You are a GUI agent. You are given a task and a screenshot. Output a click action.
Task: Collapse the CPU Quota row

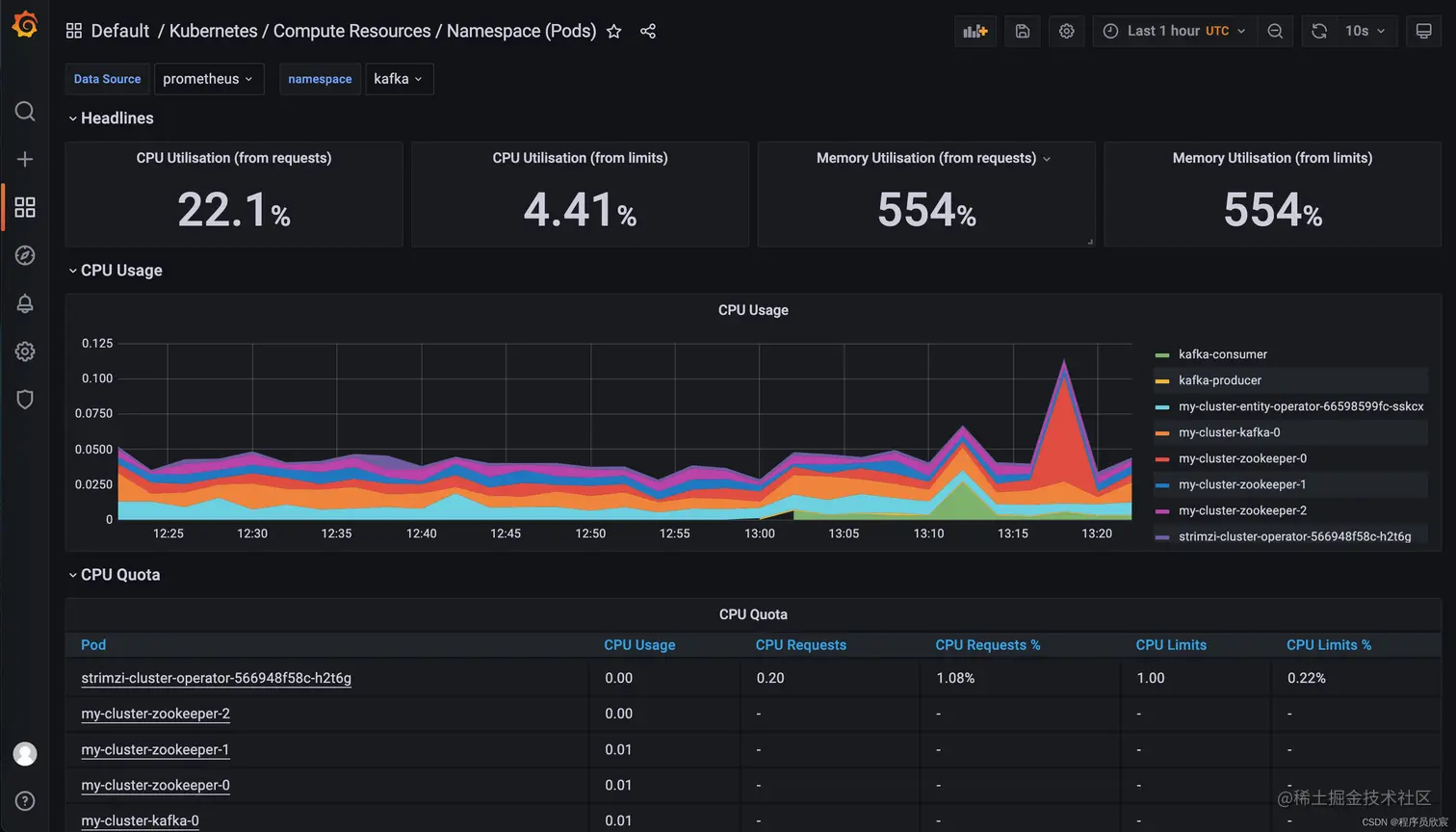[114, 575]
